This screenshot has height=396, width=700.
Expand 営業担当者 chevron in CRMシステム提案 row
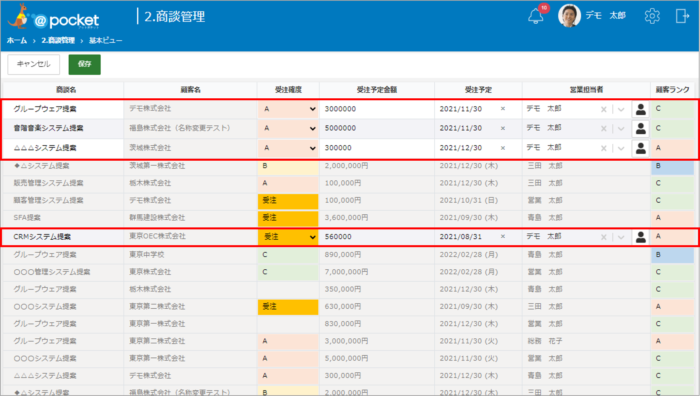tap(621, 238)
